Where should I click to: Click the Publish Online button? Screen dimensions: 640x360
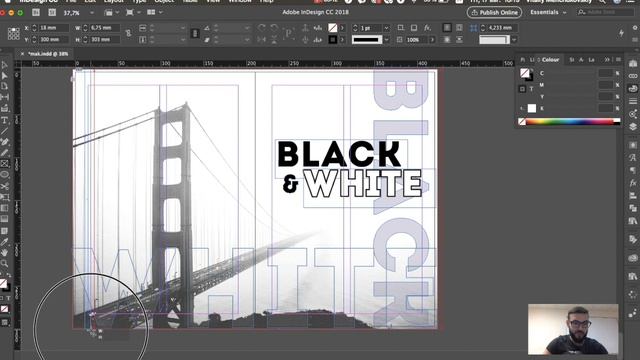pyautogui.click(x=494, y=13)
